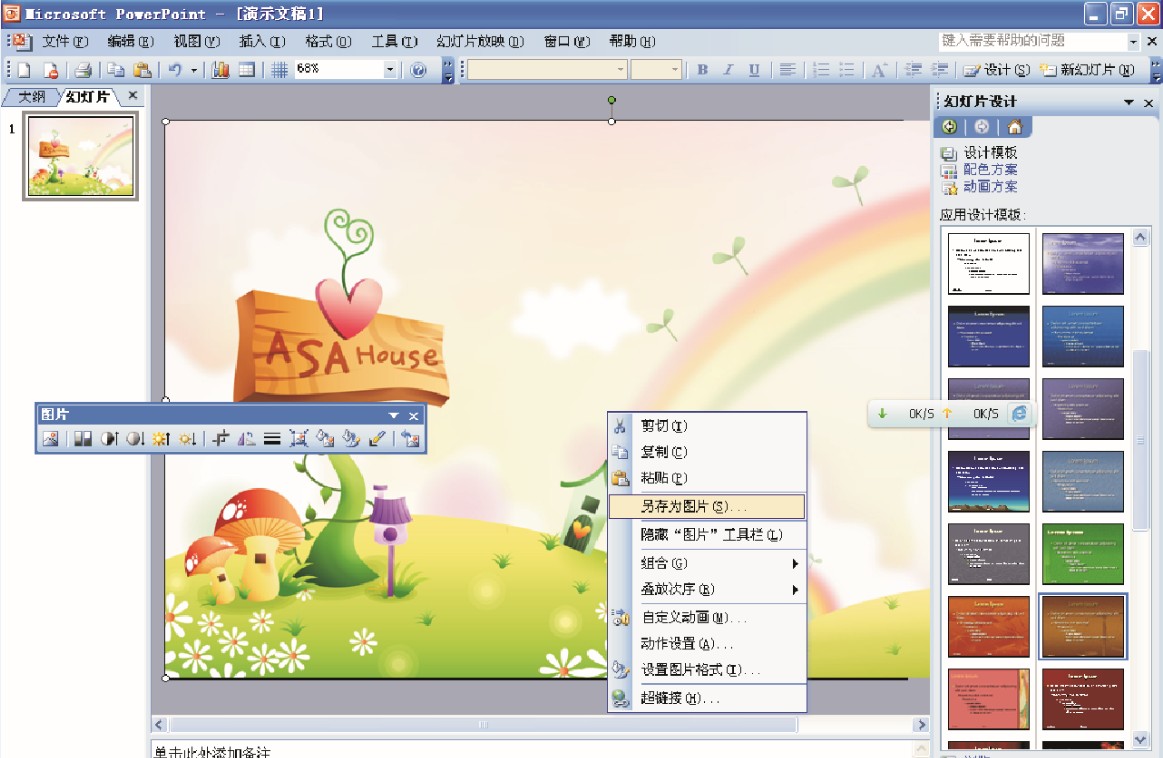Click the 新幻灯片(N) button
Image resolution: width=1163 pixels, height=758 pixels.
pos(1087,70)
